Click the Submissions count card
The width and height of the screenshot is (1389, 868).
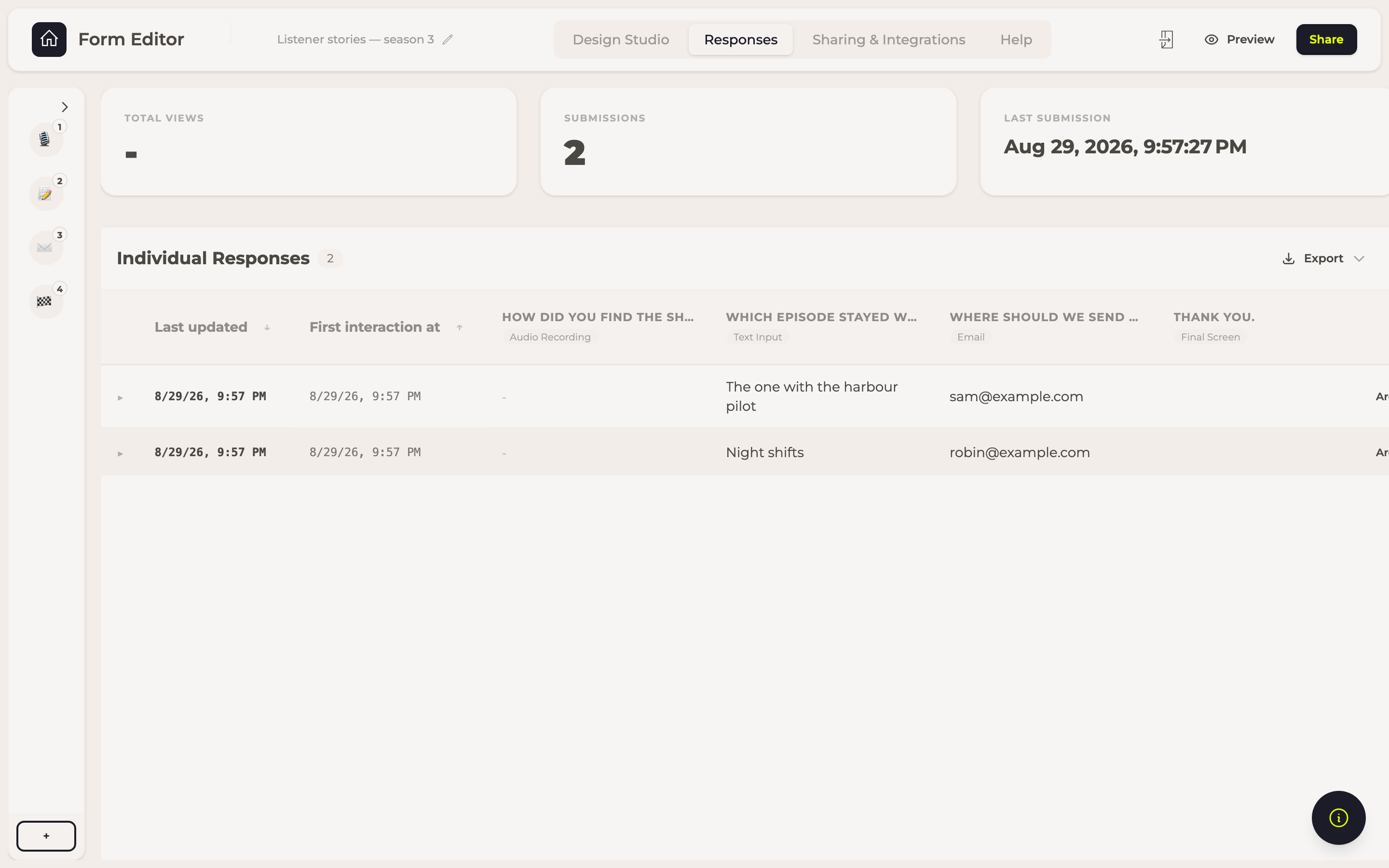(748, 142)
